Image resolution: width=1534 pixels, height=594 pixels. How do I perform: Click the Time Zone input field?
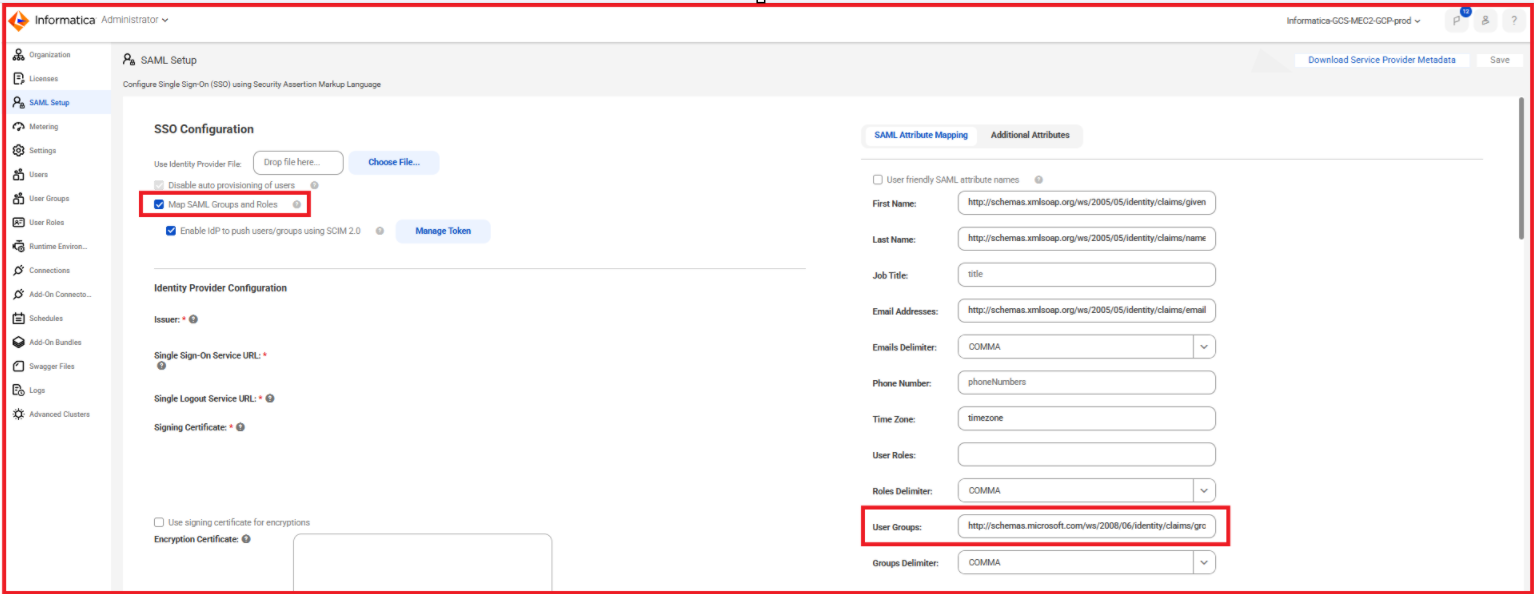pyautogui.click(x=1086, y=419)
